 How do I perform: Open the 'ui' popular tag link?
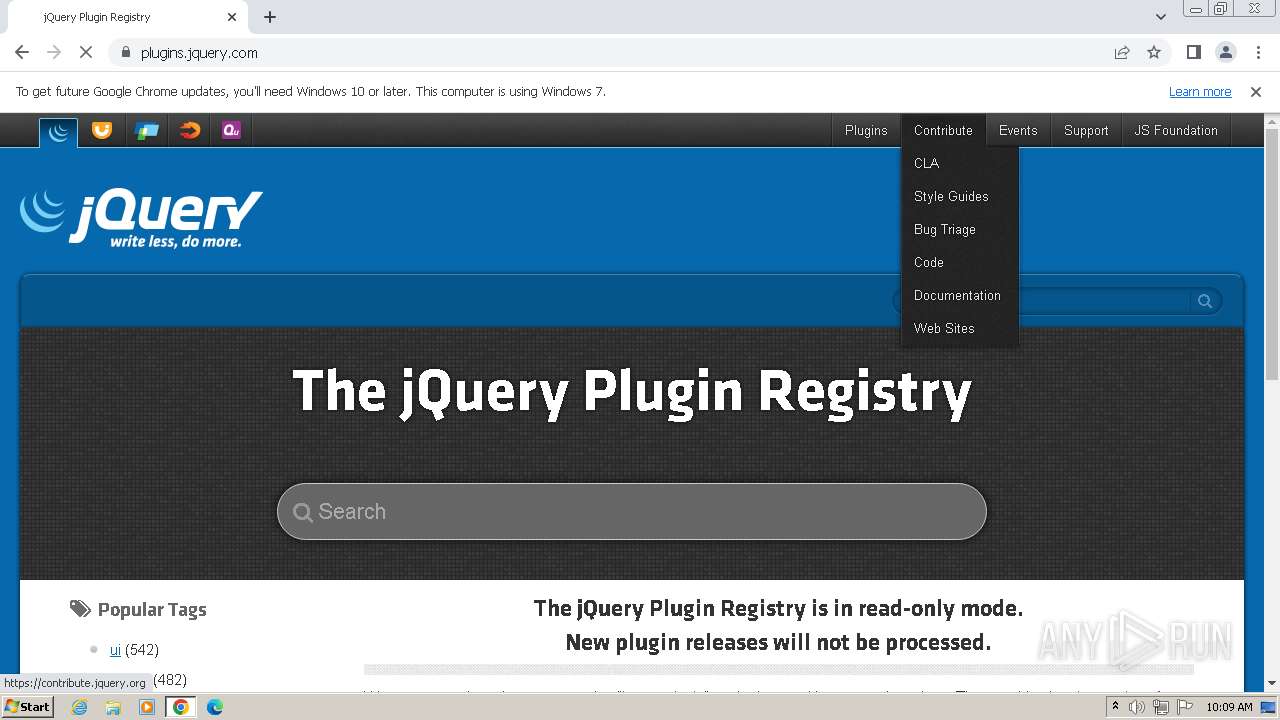(x=115, y=650)
